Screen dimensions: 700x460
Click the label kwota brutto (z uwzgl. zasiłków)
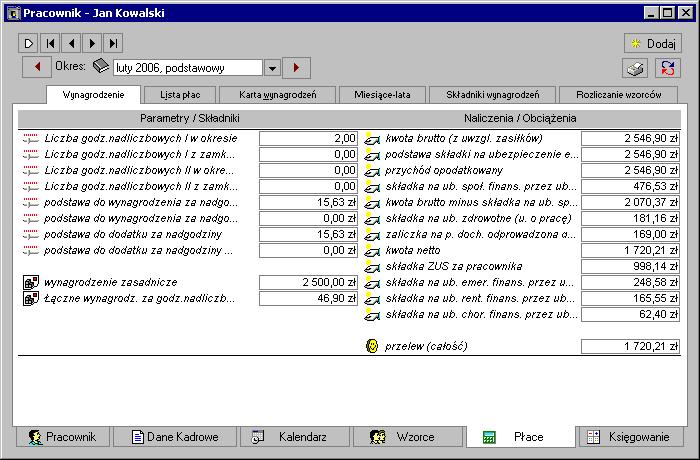[464, 138]
